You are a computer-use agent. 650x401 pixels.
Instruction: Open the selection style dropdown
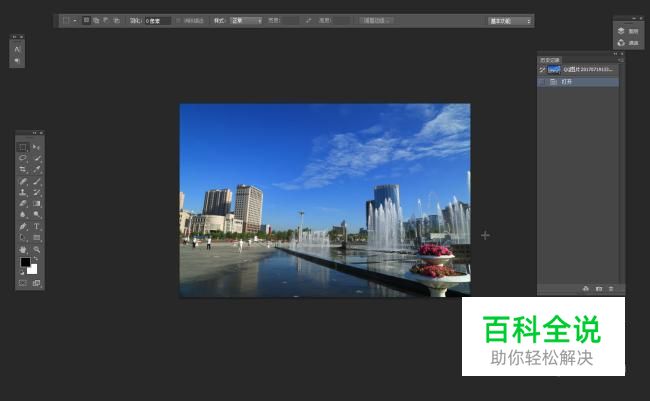pos(246,20)
